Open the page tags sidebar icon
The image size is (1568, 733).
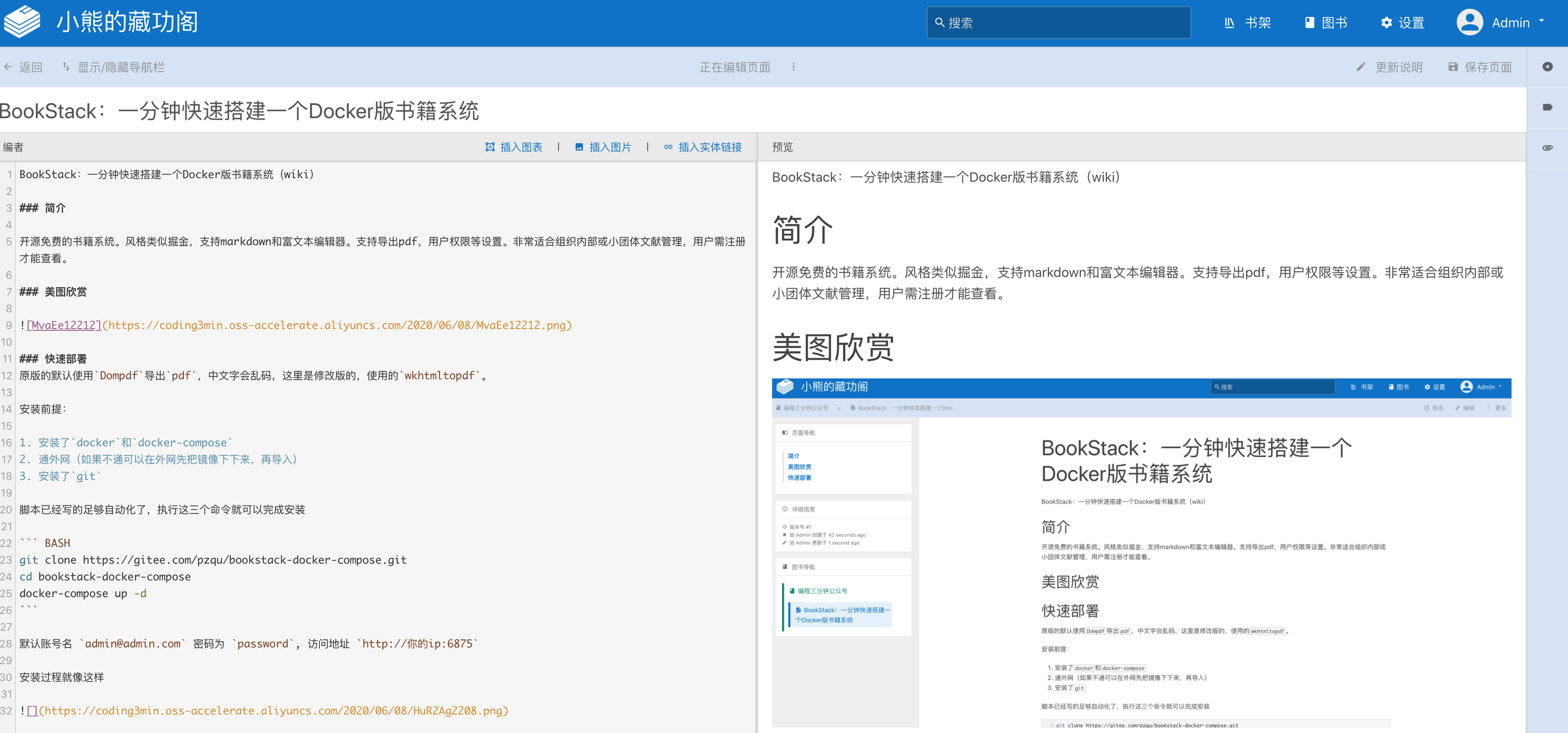tap(1547, 107)
